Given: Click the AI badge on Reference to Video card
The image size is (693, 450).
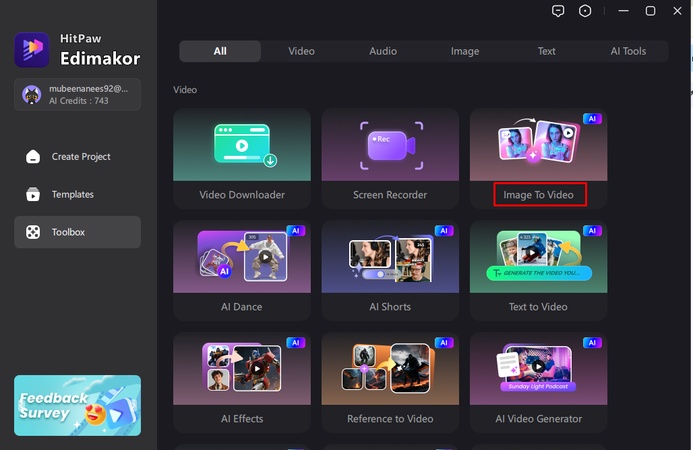Looking at the screenshot, I should pyautogui.click(x=444, y=343).
